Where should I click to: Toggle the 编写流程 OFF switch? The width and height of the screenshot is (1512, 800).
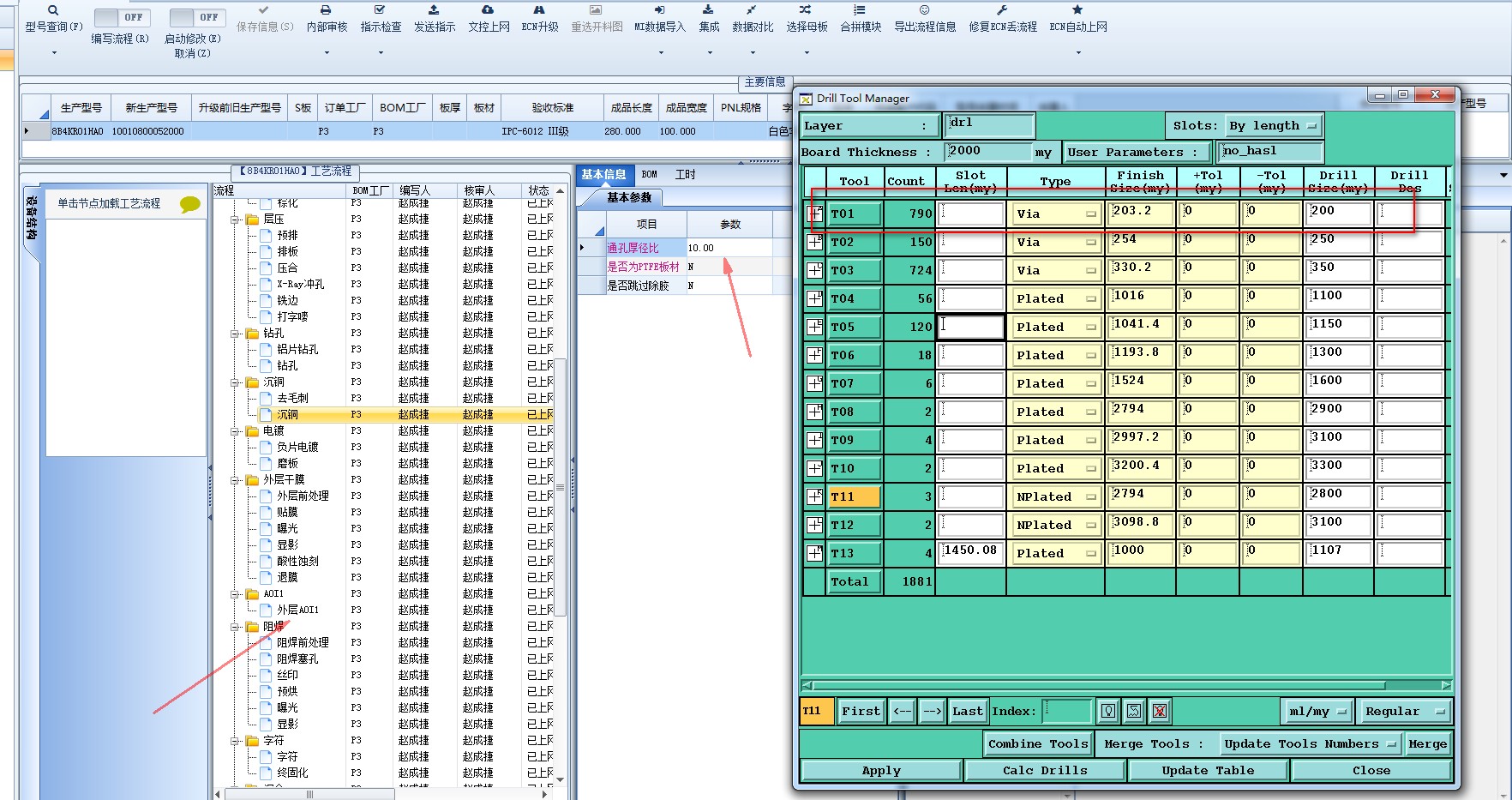[122, 17]
